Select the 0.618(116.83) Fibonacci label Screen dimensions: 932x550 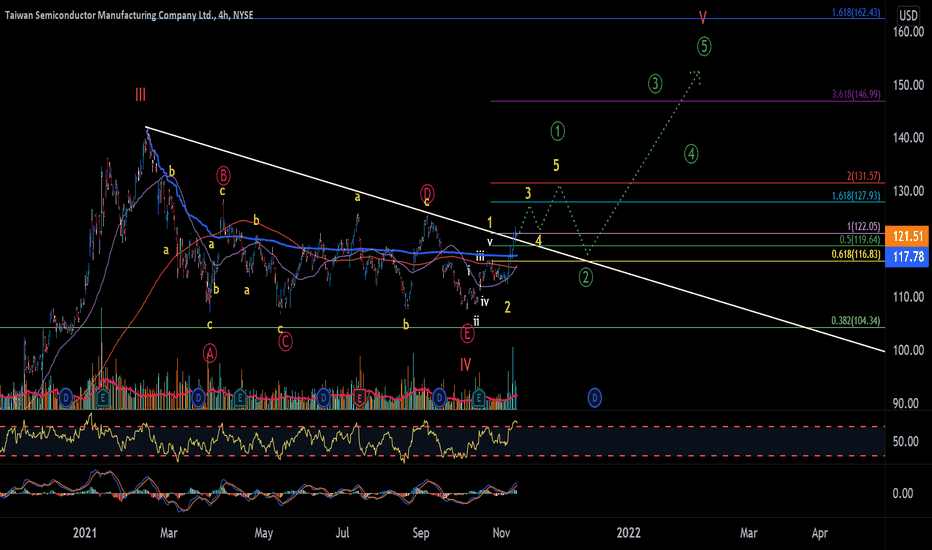click(x=857, y=254)
